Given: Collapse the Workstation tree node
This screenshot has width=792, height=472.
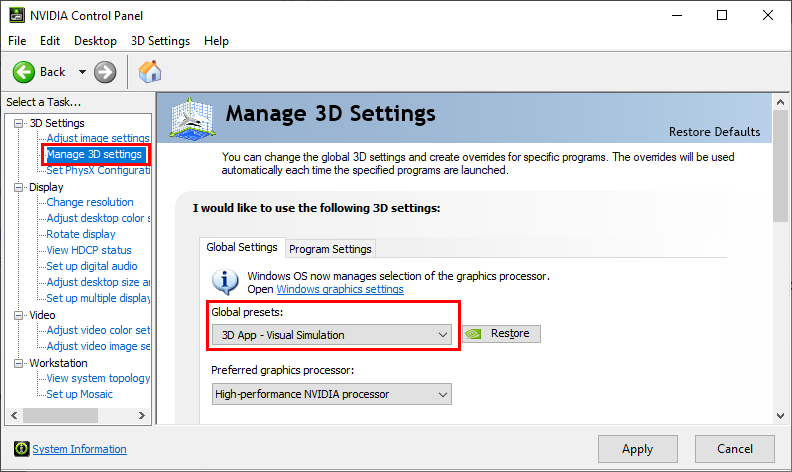Looking at the screenshot, I should click(x=19, y=363).
